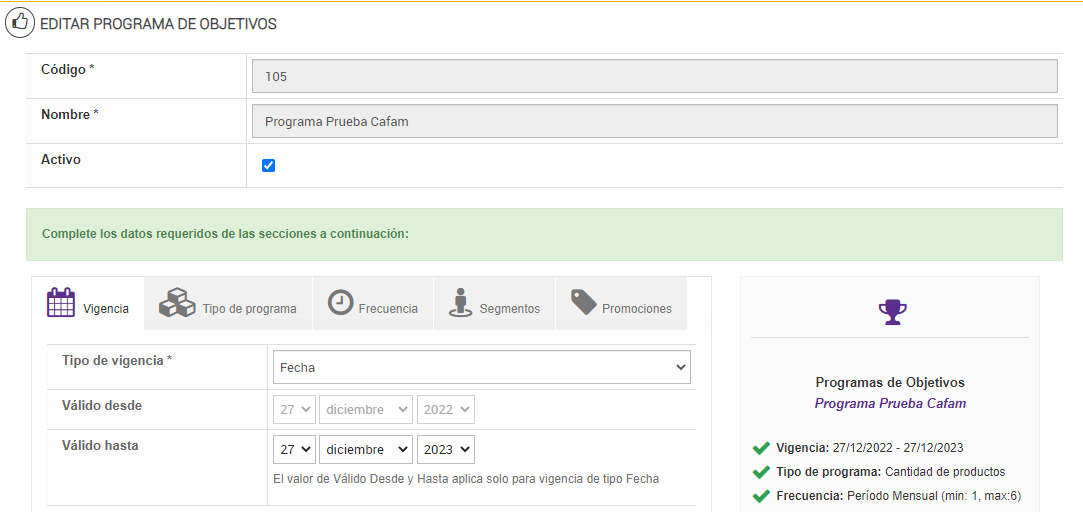This screenshot has height=512, width=1083.
Task: Click the green checkmark next to Frecuencia summary
Action: (761, 496)
